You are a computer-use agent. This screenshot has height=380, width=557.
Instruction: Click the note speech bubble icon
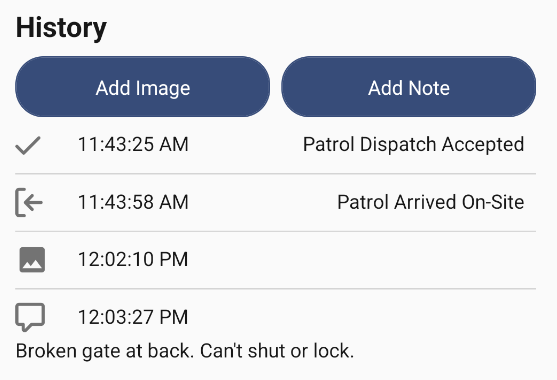tap(30, 317)
